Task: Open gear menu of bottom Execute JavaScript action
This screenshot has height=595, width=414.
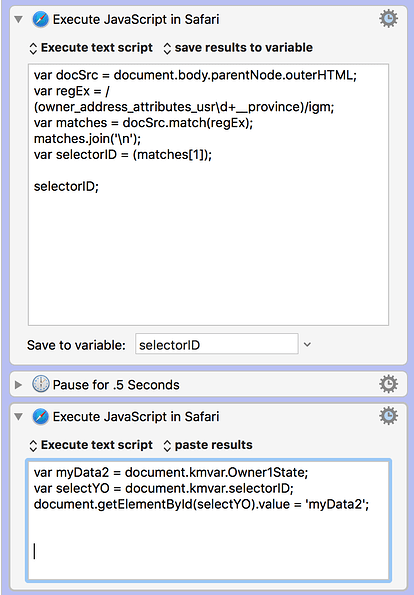Action: pos(389,416)
